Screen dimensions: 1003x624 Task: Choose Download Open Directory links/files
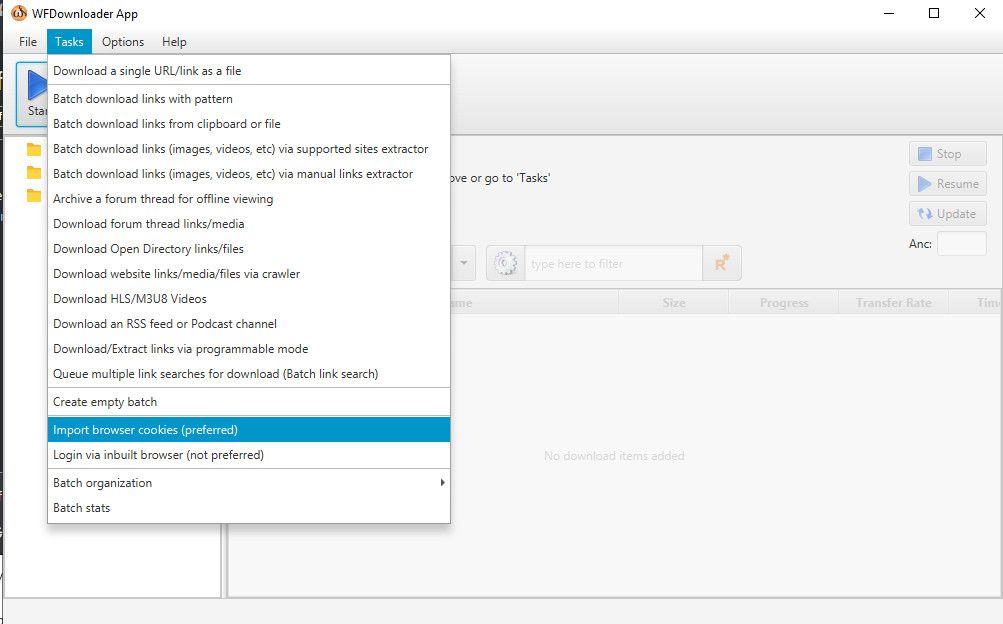pos(249,249)
